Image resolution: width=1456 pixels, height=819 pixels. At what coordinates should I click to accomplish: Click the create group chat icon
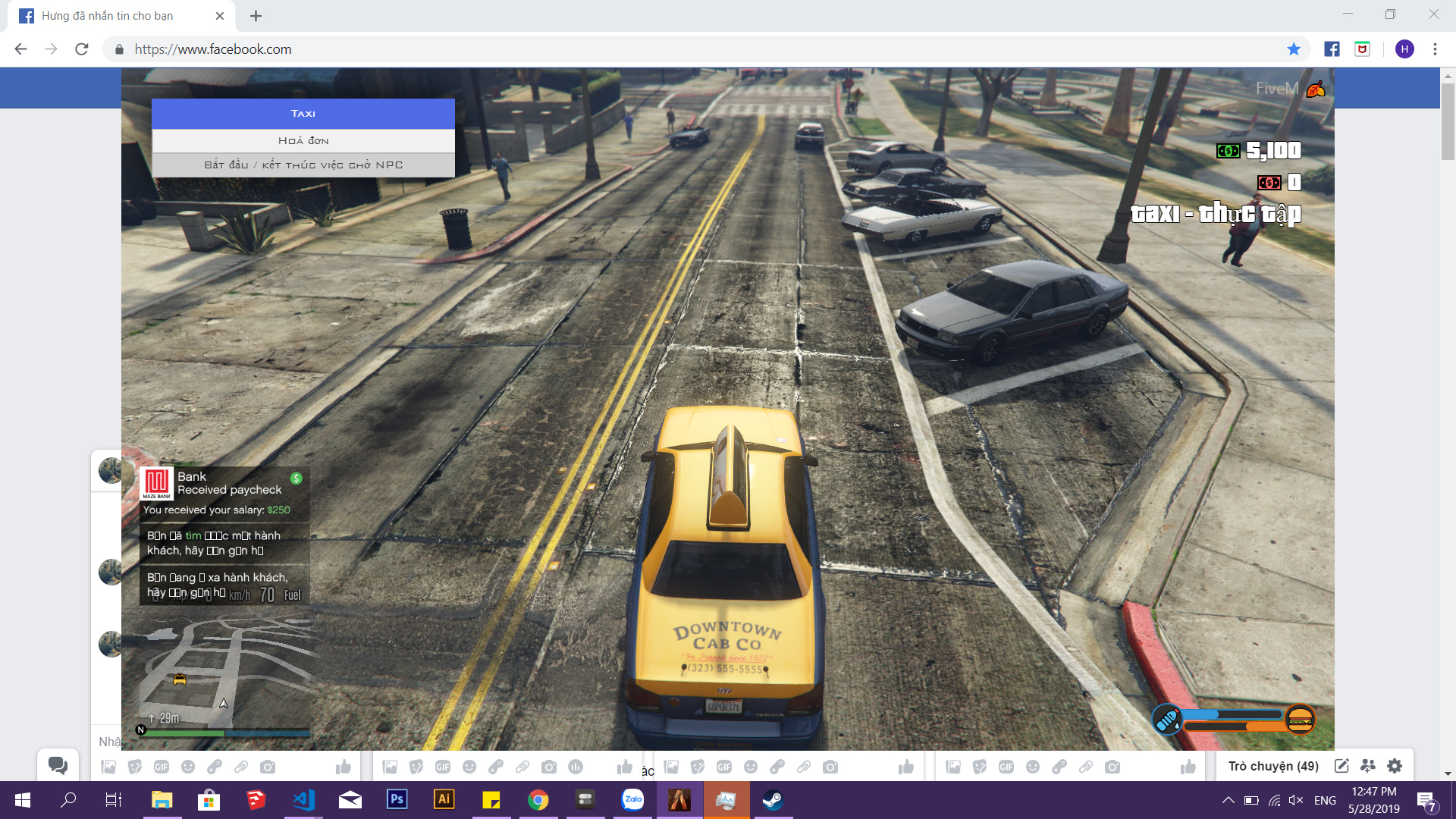click(x=1368, y=766)
